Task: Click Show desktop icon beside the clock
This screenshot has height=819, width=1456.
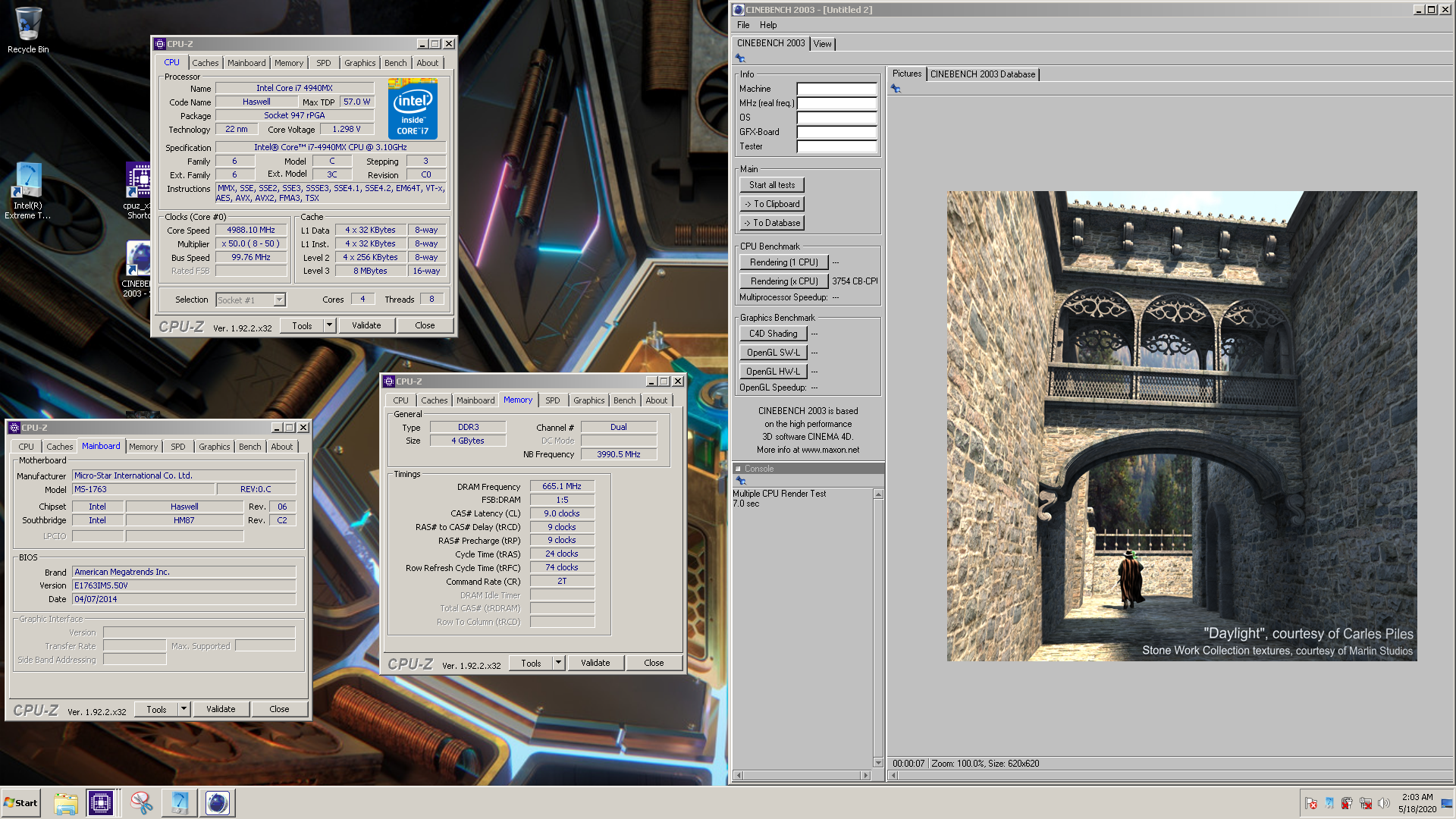Action: (1447, 803)
